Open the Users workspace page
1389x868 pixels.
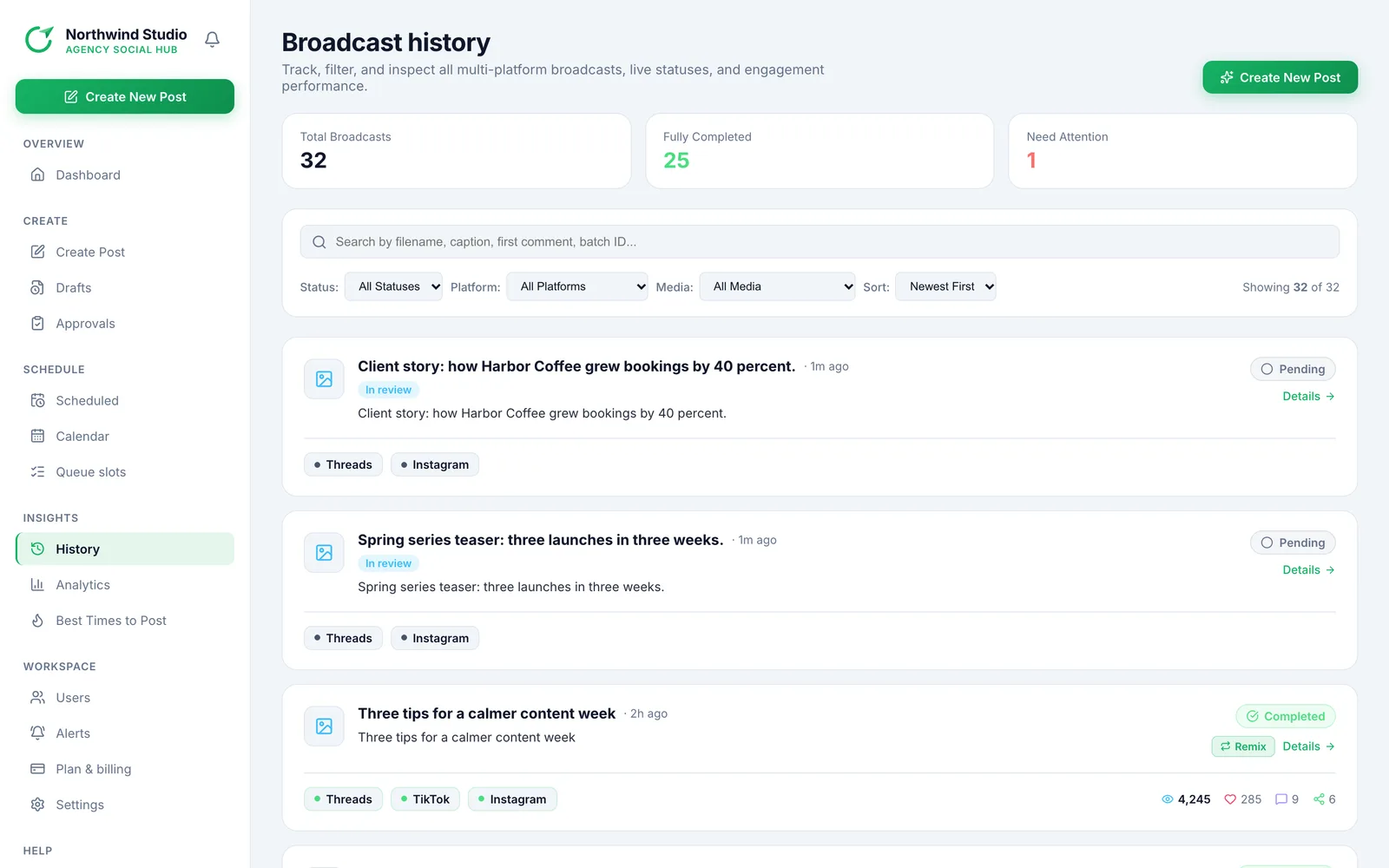tap(125, 697)
